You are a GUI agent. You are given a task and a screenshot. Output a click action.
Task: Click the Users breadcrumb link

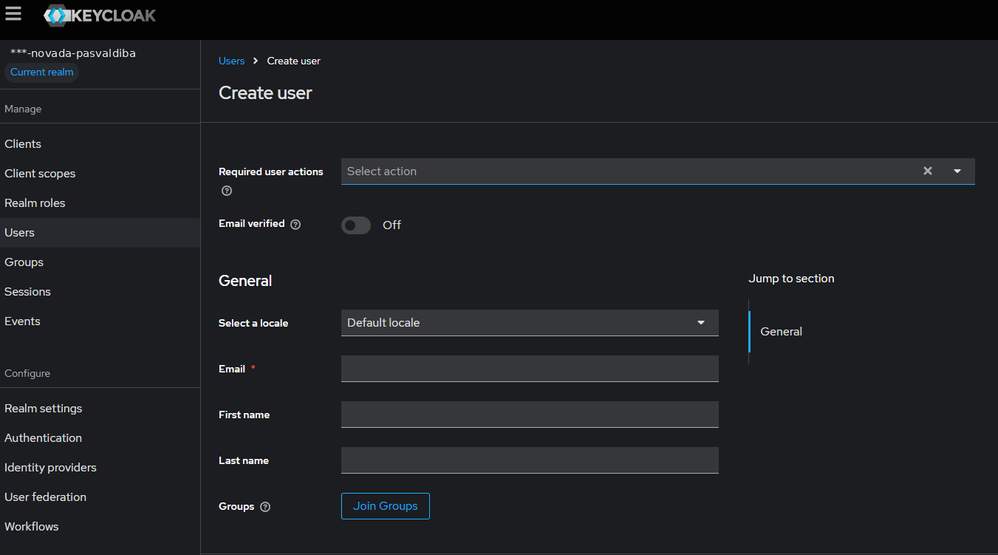point(232,61)
